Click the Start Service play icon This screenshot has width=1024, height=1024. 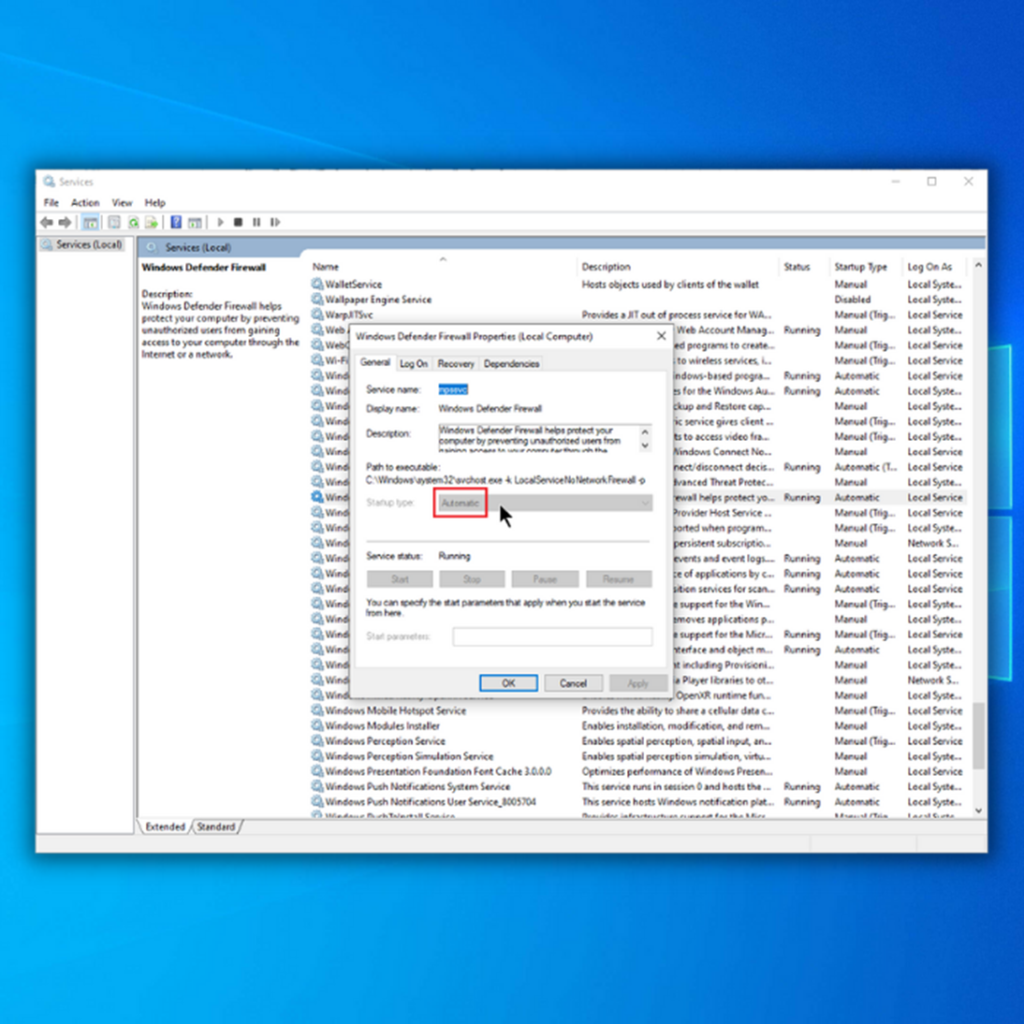tap(220, 222)
